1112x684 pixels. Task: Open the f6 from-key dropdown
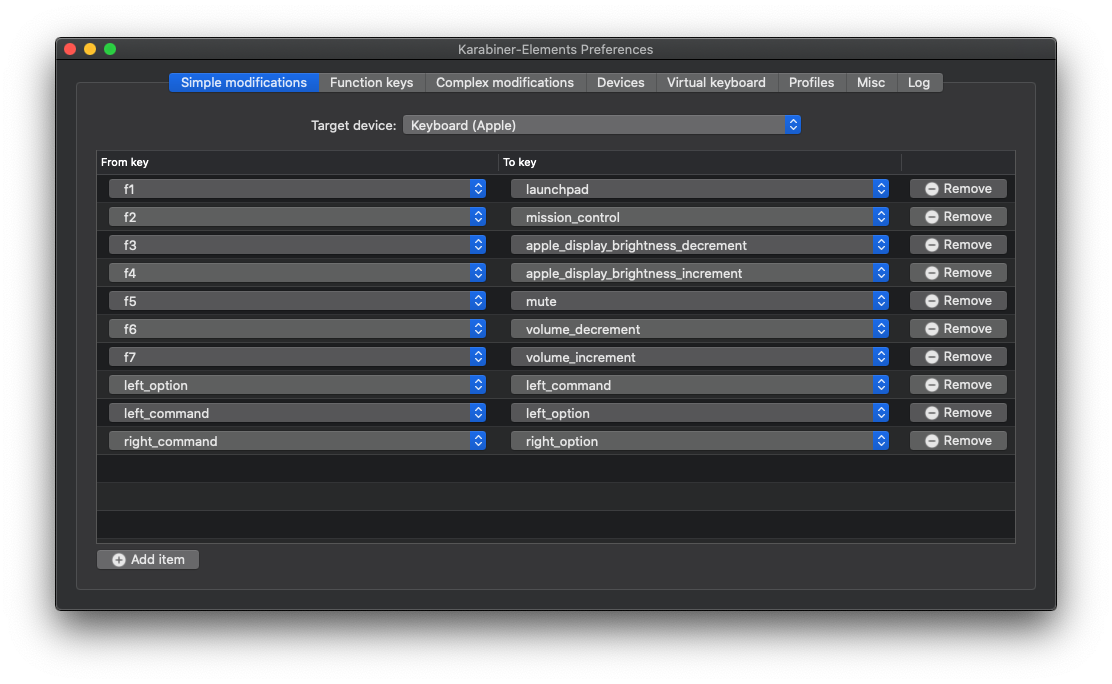(x=297, y=329)
